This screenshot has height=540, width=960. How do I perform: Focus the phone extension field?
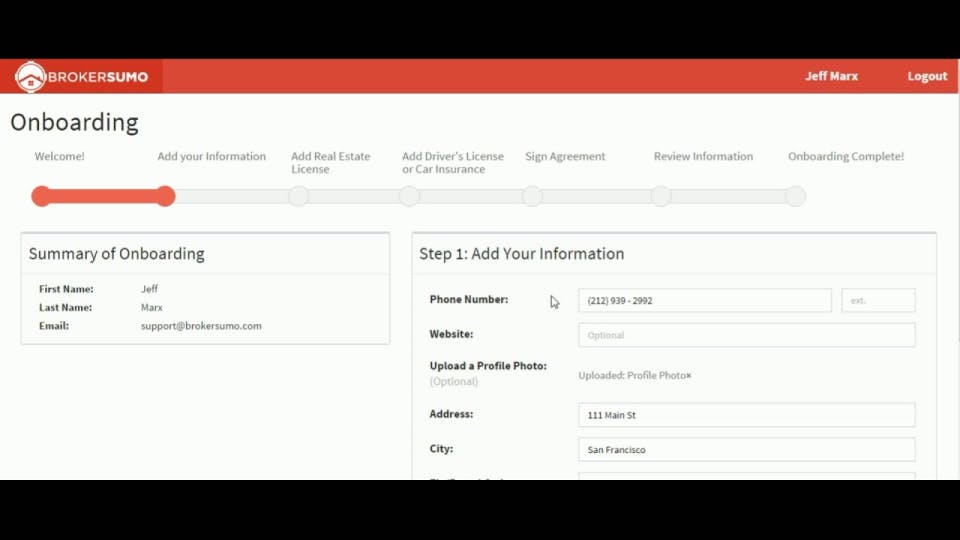[x=878, y=301]
